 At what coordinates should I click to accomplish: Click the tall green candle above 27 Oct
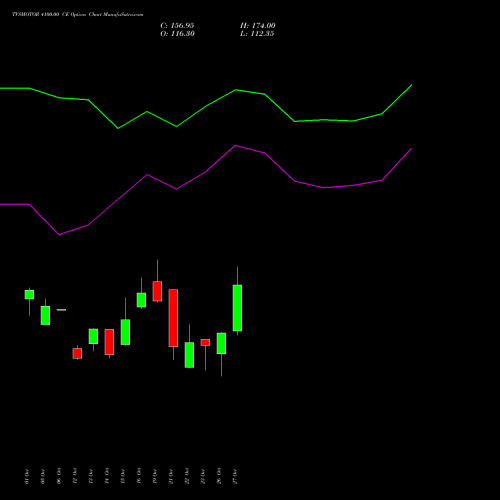237,308
